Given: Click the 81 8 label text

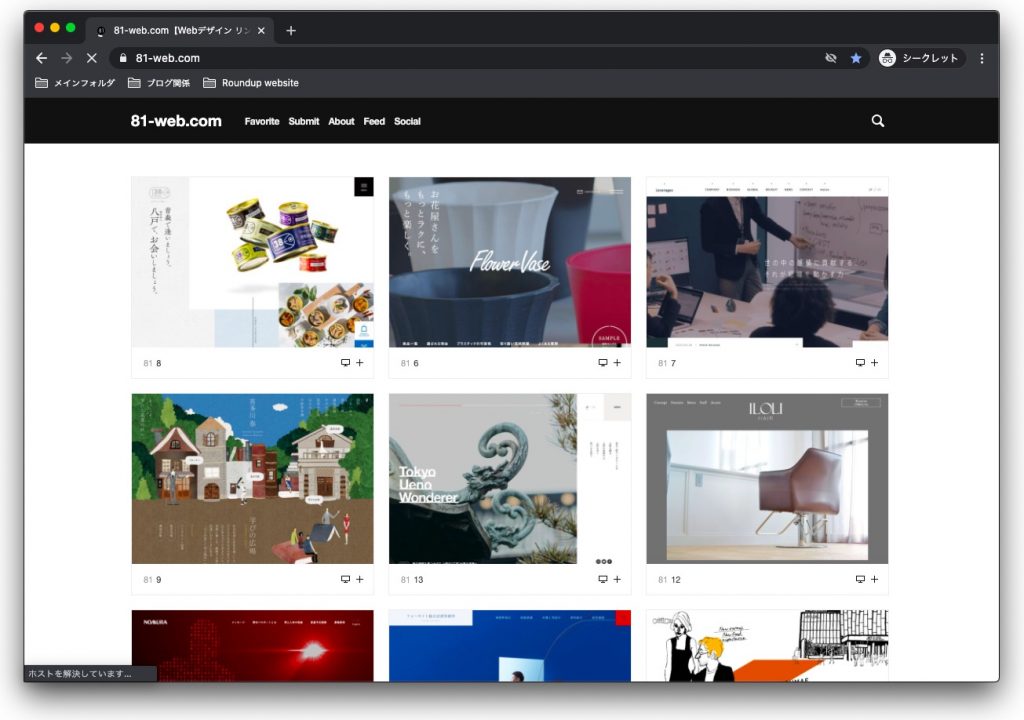Looking at the screenshot, I should click(152, 363).
